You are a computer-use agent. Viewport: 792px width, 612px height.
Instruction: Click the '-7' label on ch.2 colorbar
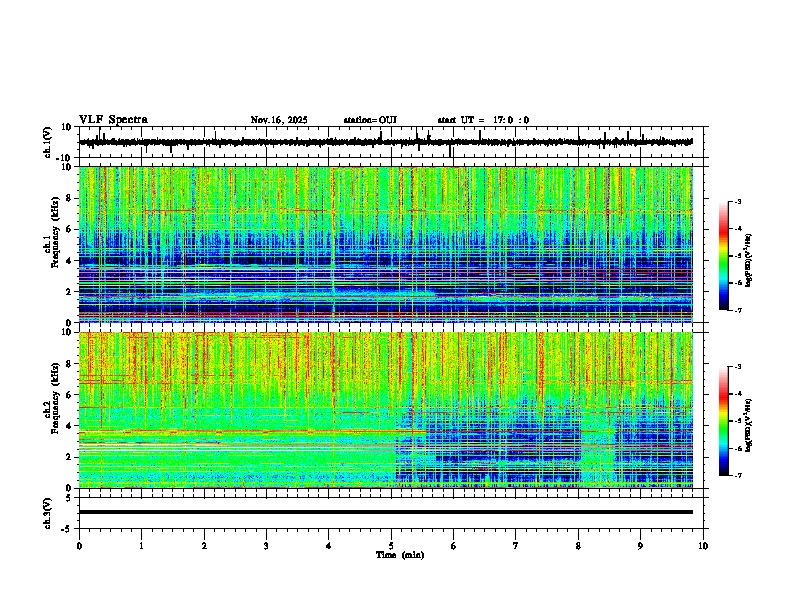pyautogui.click(x=738, y=475)
